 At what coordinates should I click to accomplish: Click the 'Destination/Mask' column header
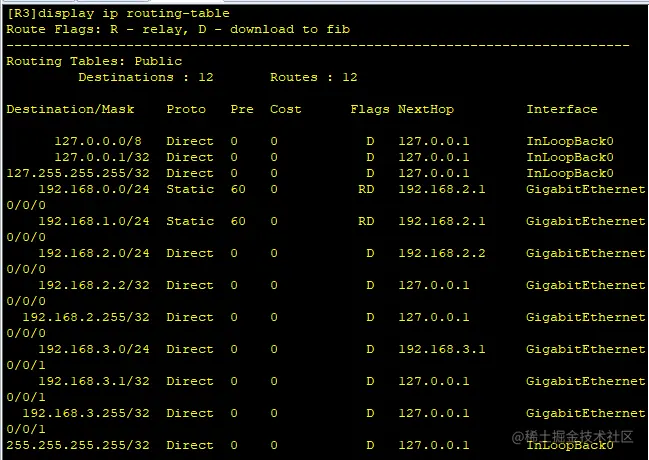[70, 109]
